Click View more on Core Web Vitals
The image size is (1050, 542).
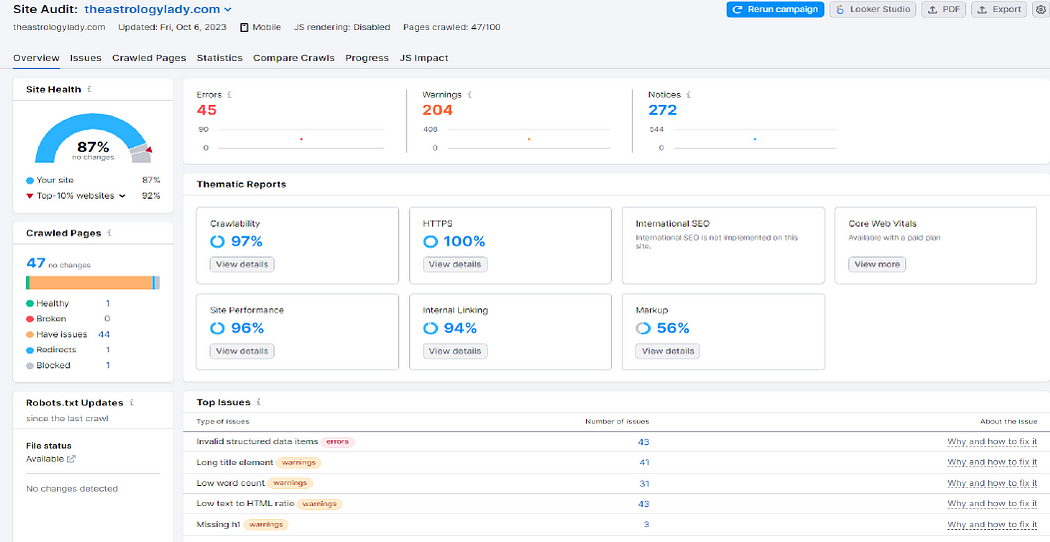(877, 264)
